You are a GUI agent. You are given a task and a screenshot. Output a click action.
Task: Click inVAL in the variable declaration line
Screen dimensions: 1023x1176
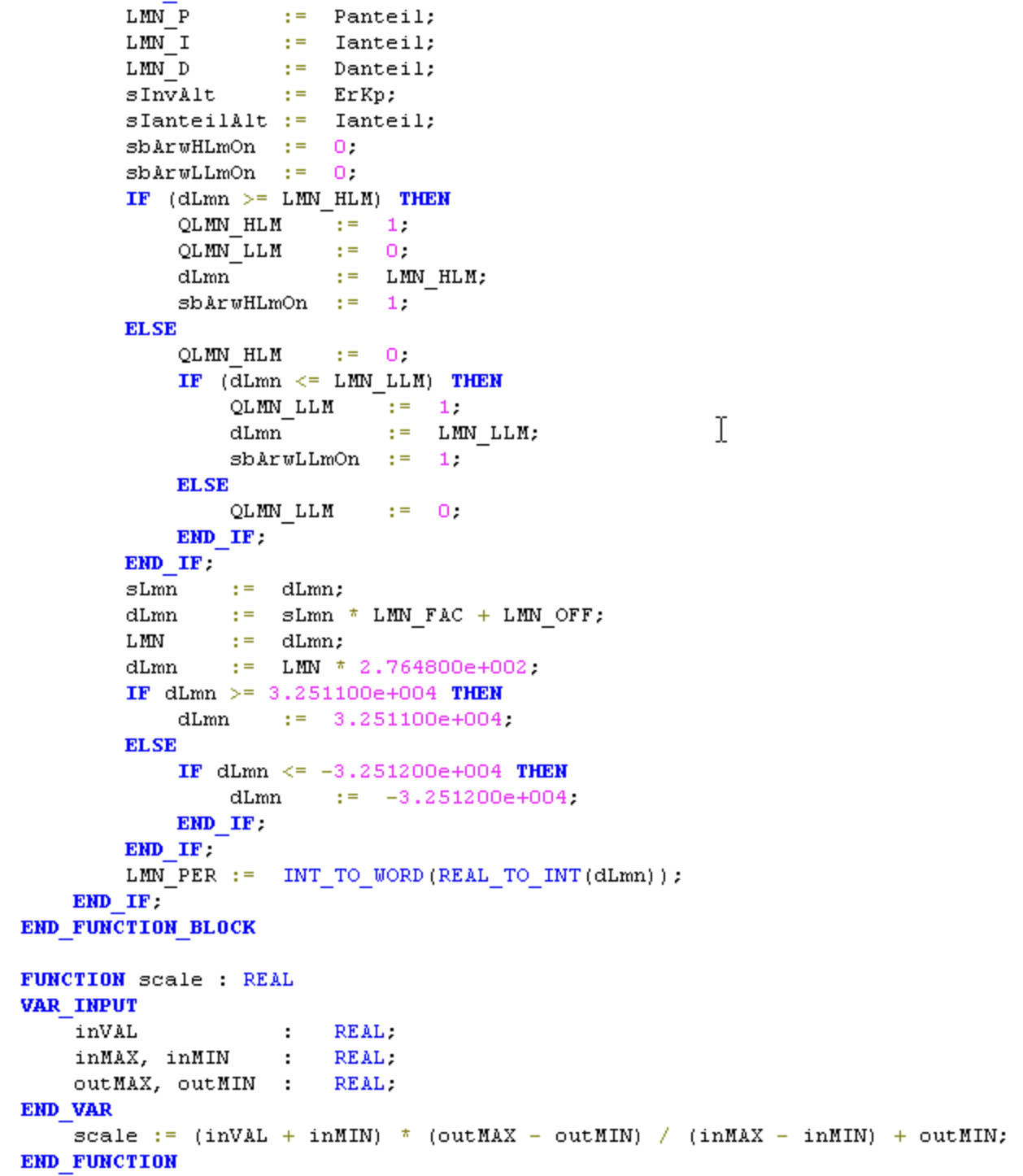coord(106,1031)
